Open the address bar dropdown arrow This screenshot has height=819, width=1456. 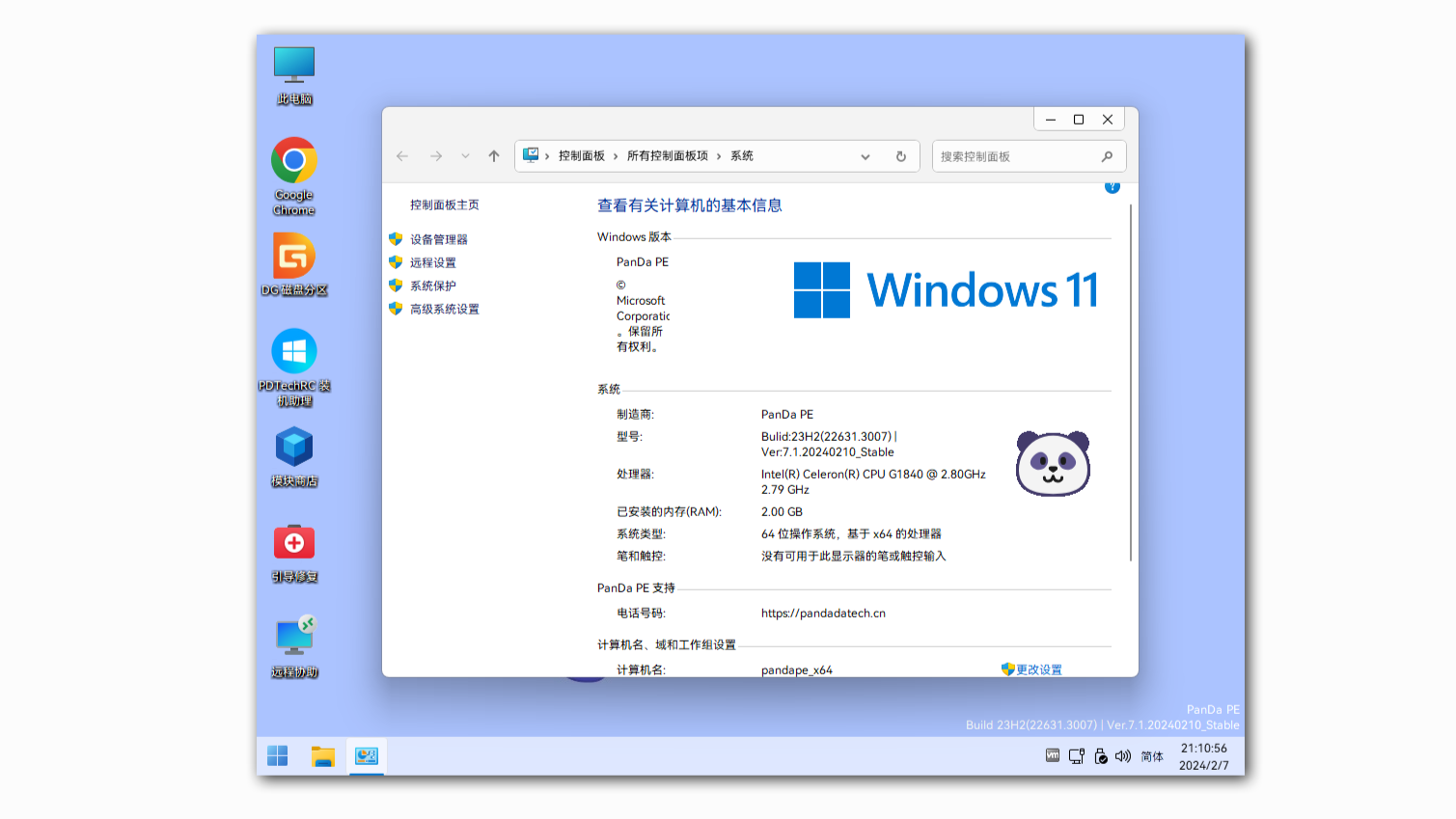point(865,155)
